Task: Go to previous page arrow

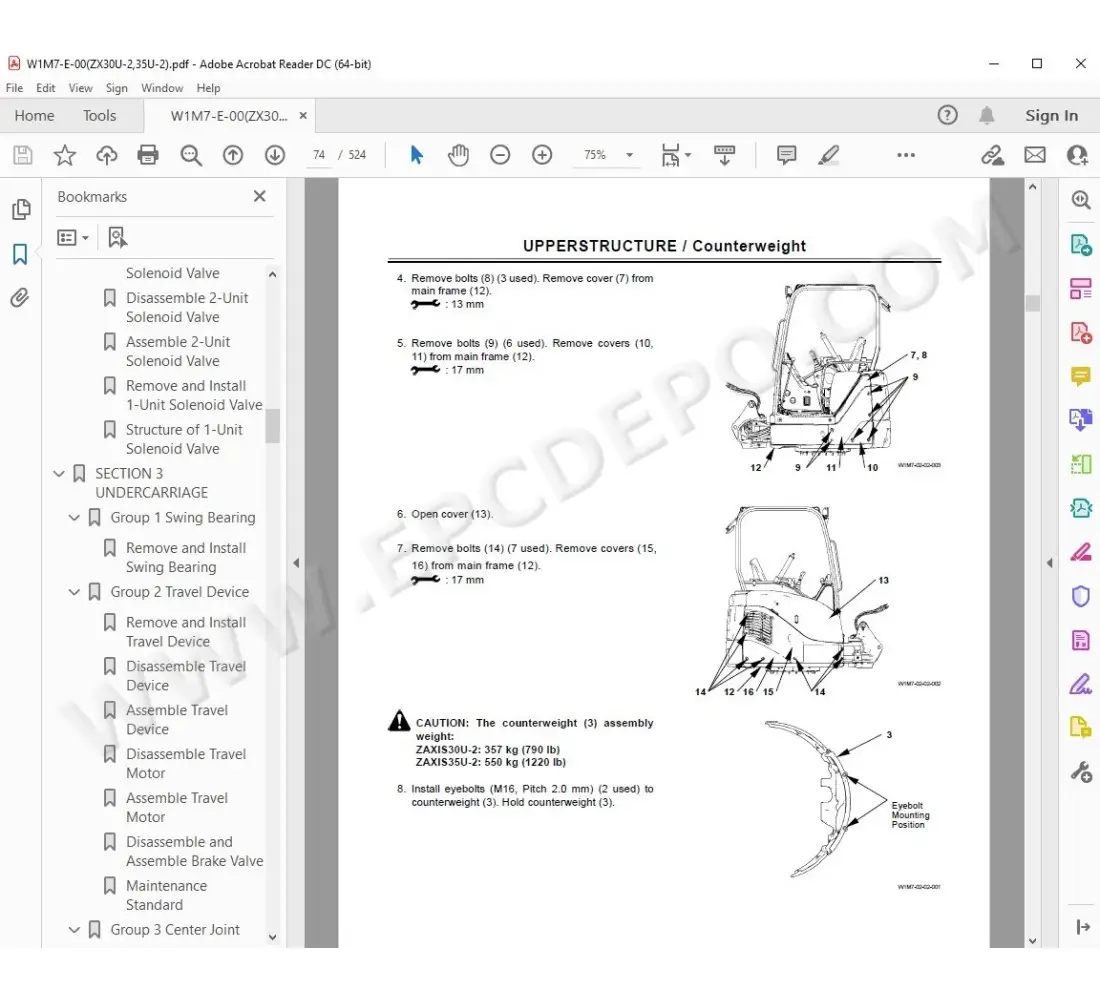Action: [233, 155]
